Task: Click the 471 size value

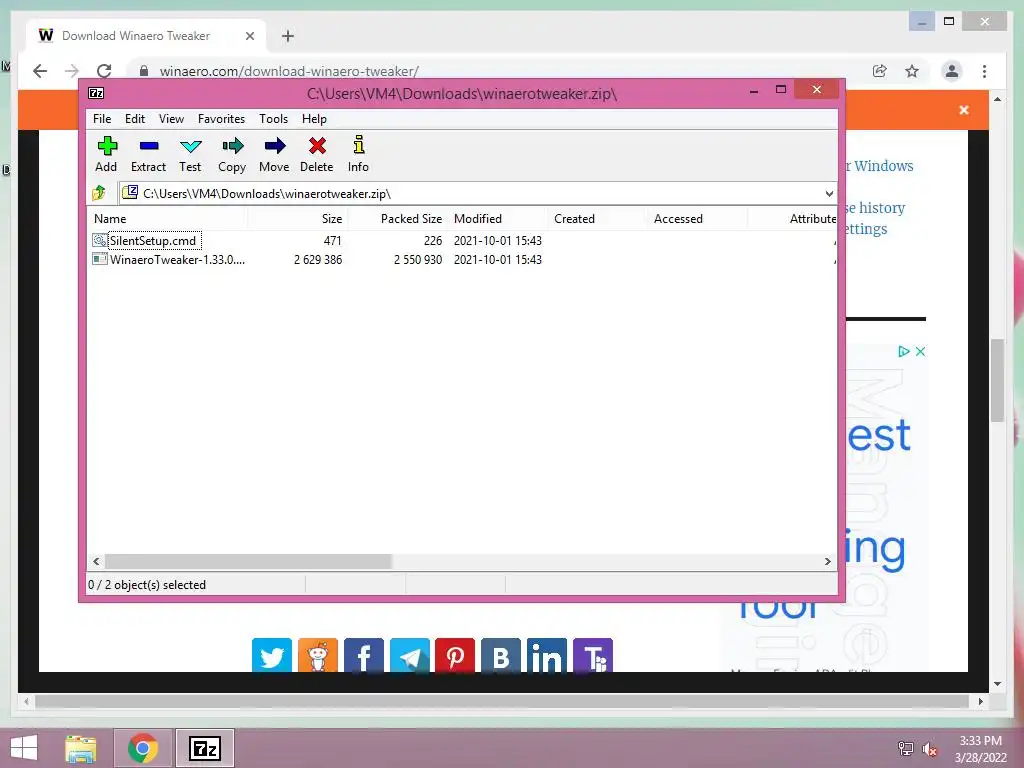Action: pos(332,240)
